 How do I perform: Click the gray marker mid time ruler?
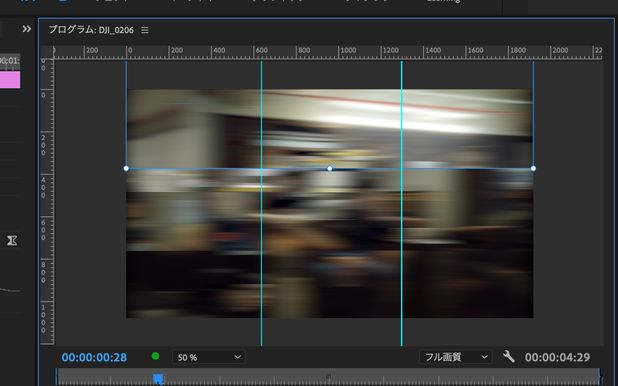click(x=328, y=377)
